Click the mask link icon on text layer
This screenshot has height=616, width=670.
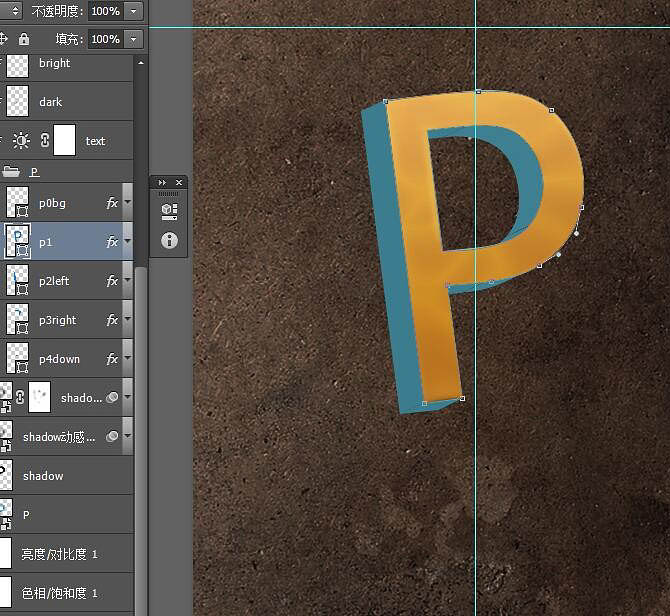(44, 141)
